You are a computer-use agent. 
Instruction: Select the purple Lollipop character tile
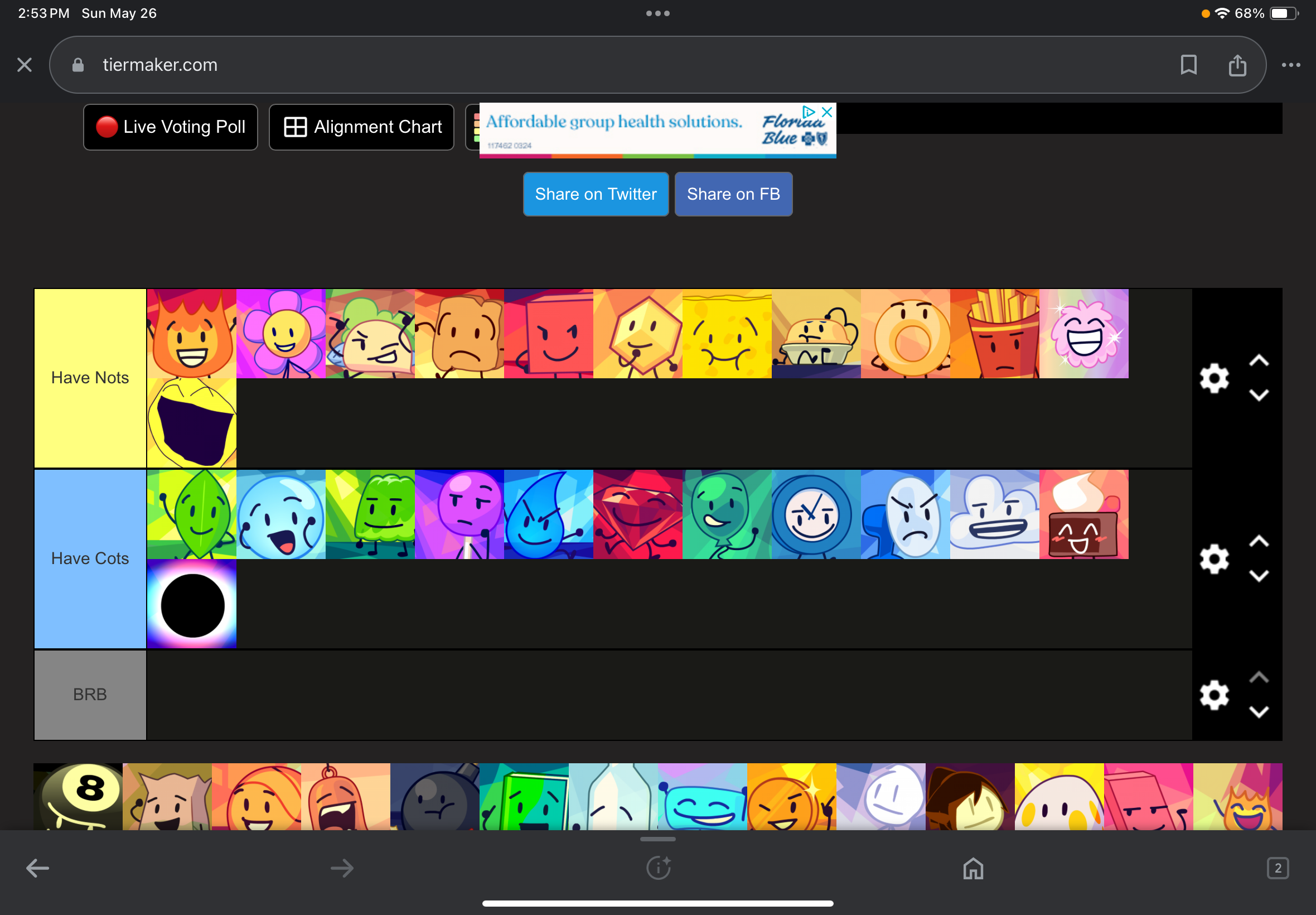(459, 514)
